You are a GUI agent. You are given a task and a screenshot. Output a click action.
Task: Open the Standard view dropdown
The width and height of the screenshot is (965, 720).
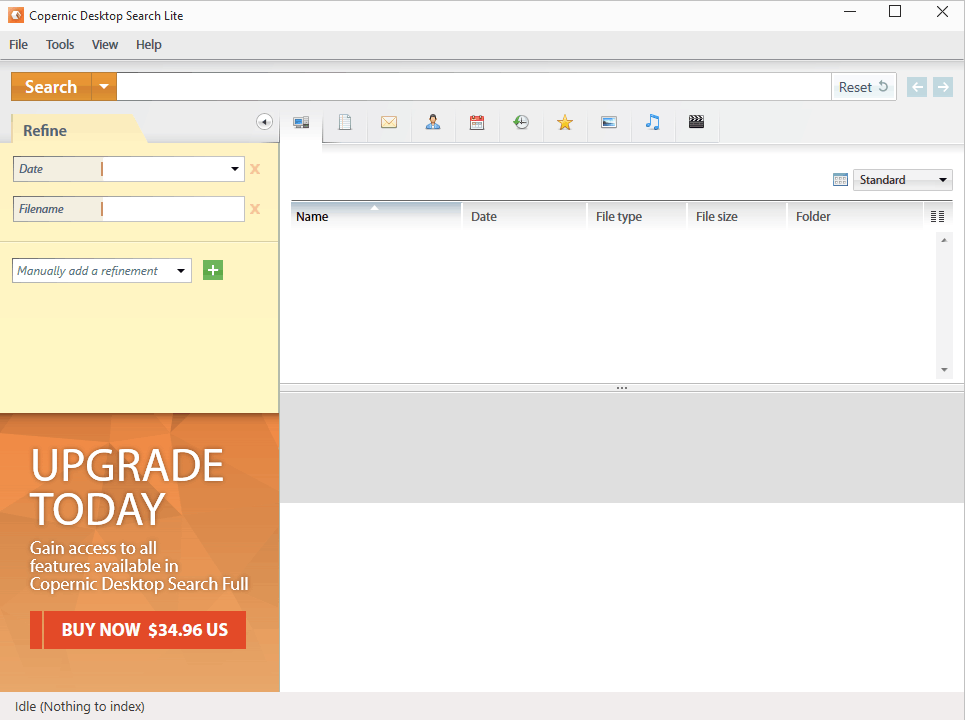tap(903, 180)
